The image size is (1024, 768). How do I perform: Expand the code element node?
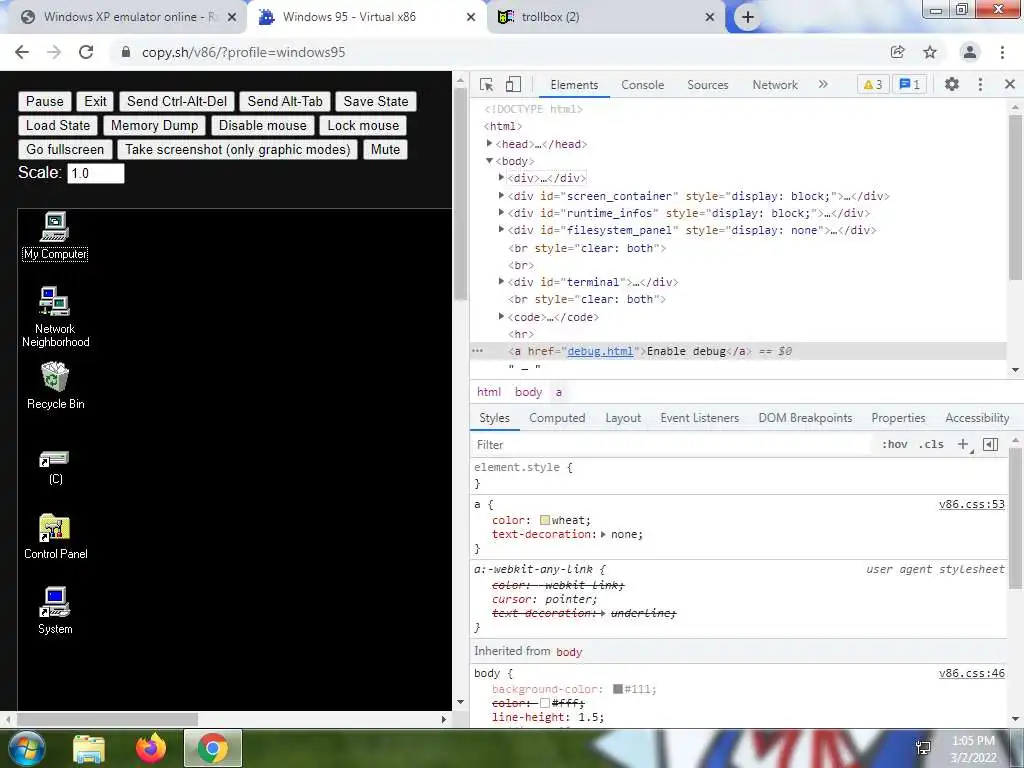501,316
